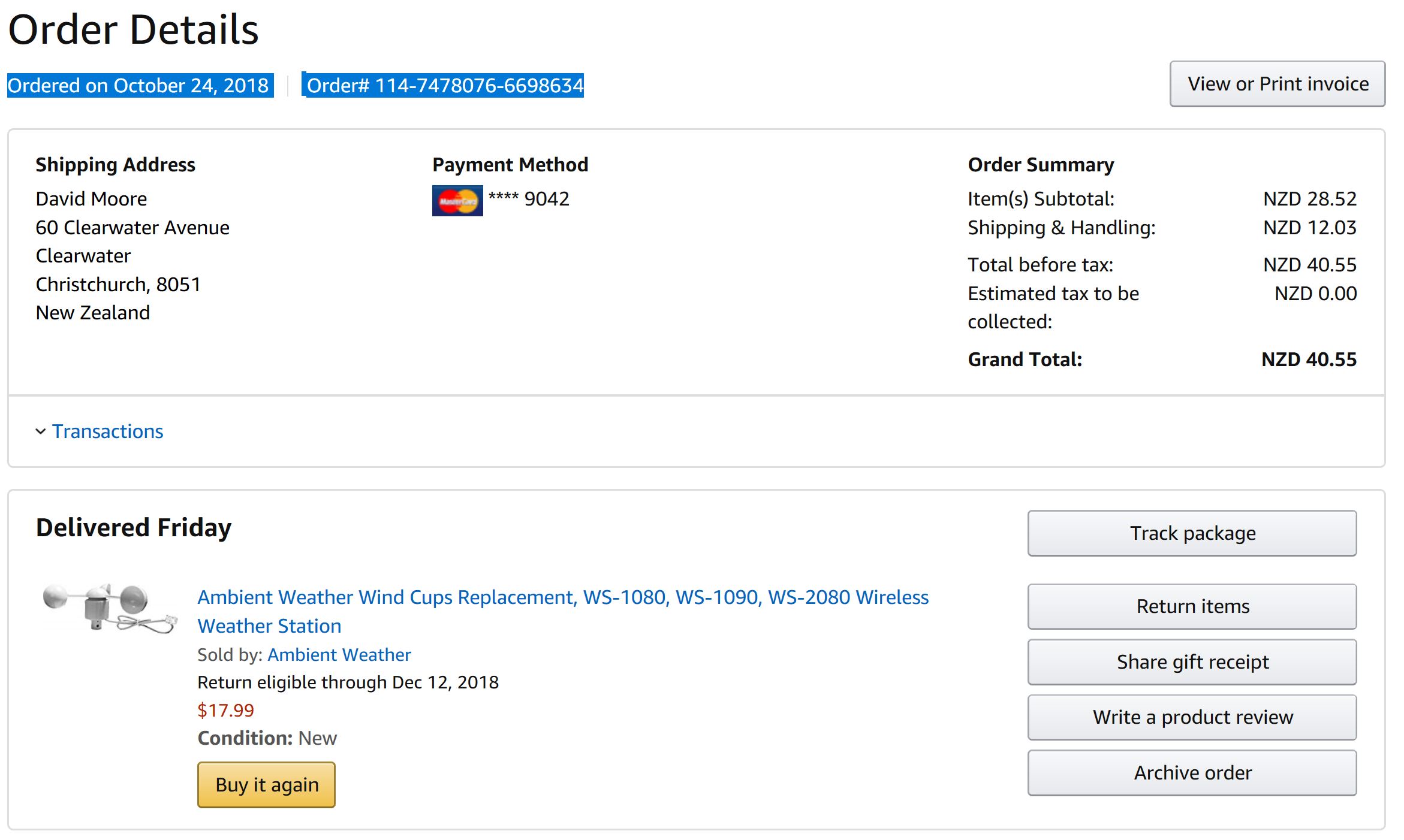
Task: Click the Archive order button
Action: tap(1192, 773)
